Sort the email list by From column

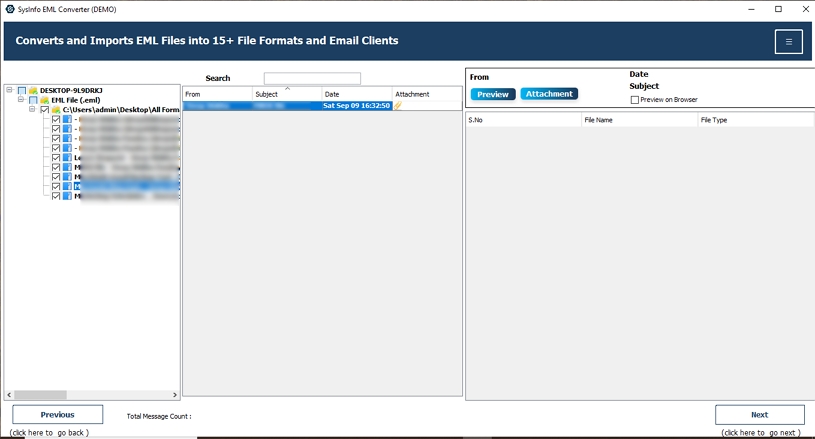coord(217,94)
